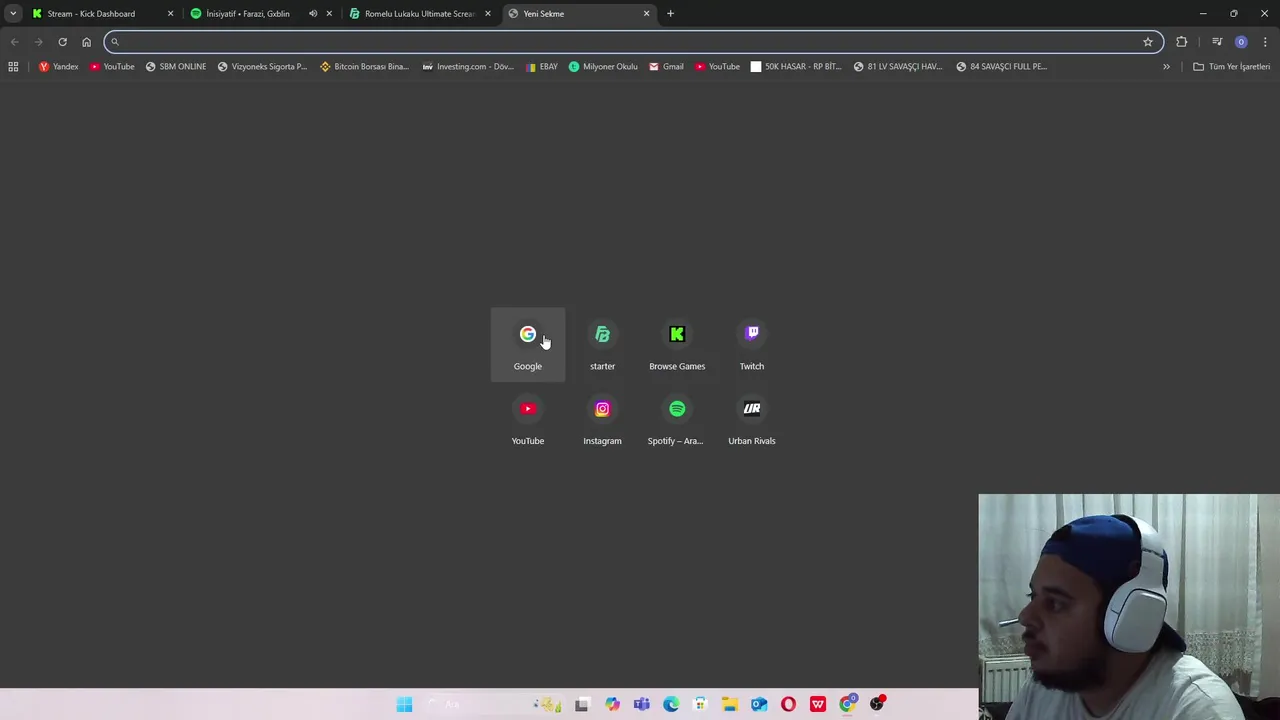
Task: Open the Chrome profile avatar
Action: pyautogui.click(x=1241, y=42)
